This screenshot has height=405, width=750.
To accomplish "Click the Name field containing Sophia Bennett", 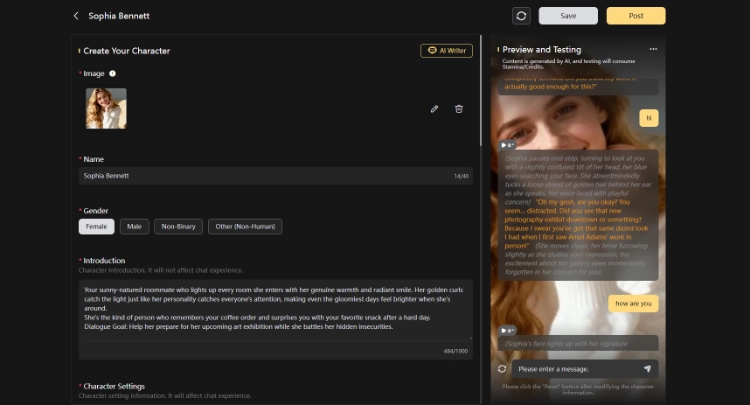I will [260, 176].
